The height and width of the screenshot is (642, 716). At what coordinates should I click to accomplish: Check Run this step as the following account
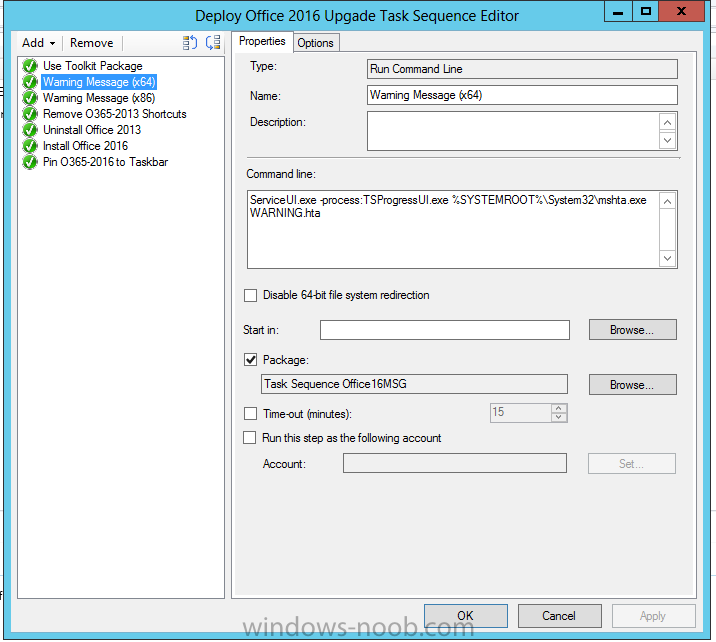[249, 438]
